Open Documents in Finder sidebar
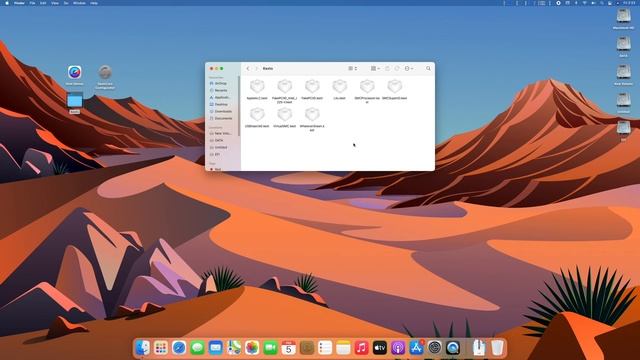Image resolution: width=640 pixels, height=360 pixels. point(220,118)
